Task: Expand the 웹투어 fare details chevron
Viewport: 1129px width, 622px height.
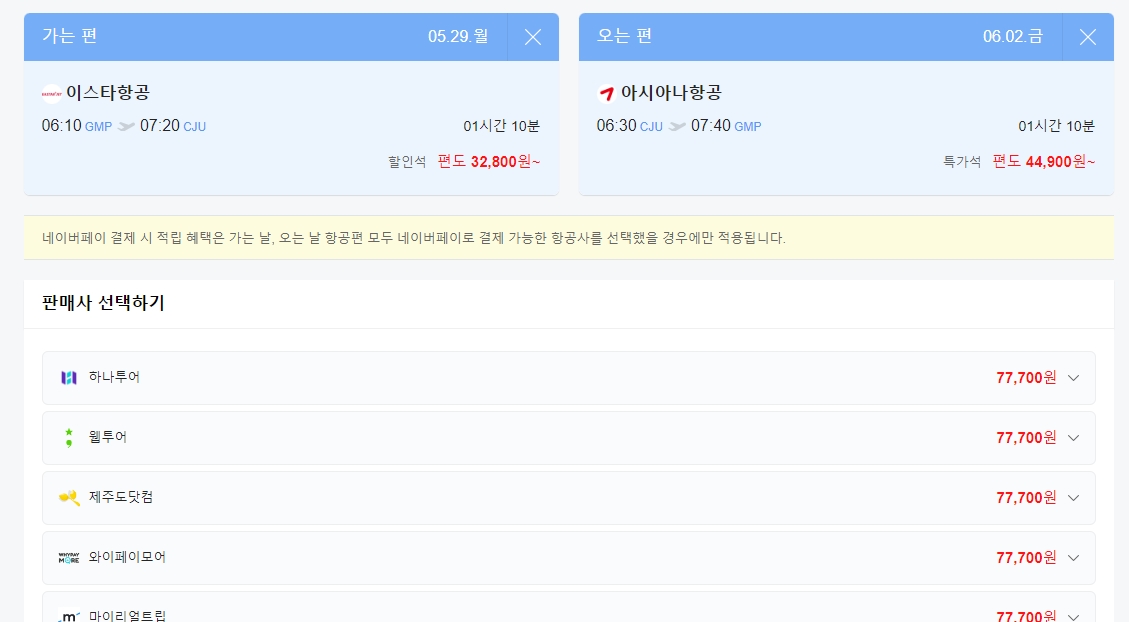Action: coord(1073,437)
